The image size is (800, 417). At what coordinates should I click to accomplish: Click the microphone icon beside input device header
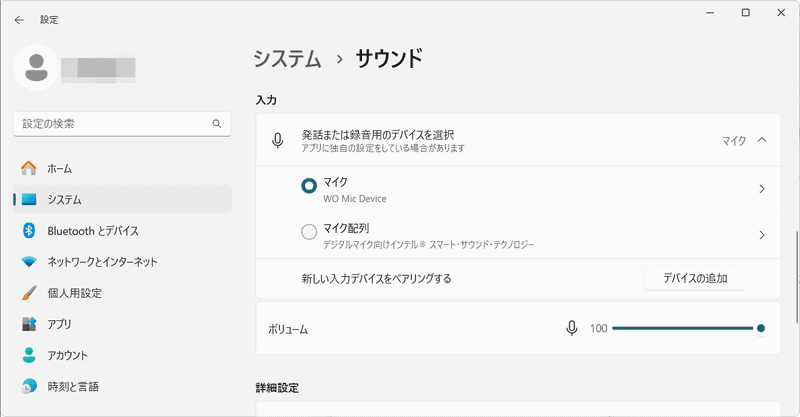(278, 140)
